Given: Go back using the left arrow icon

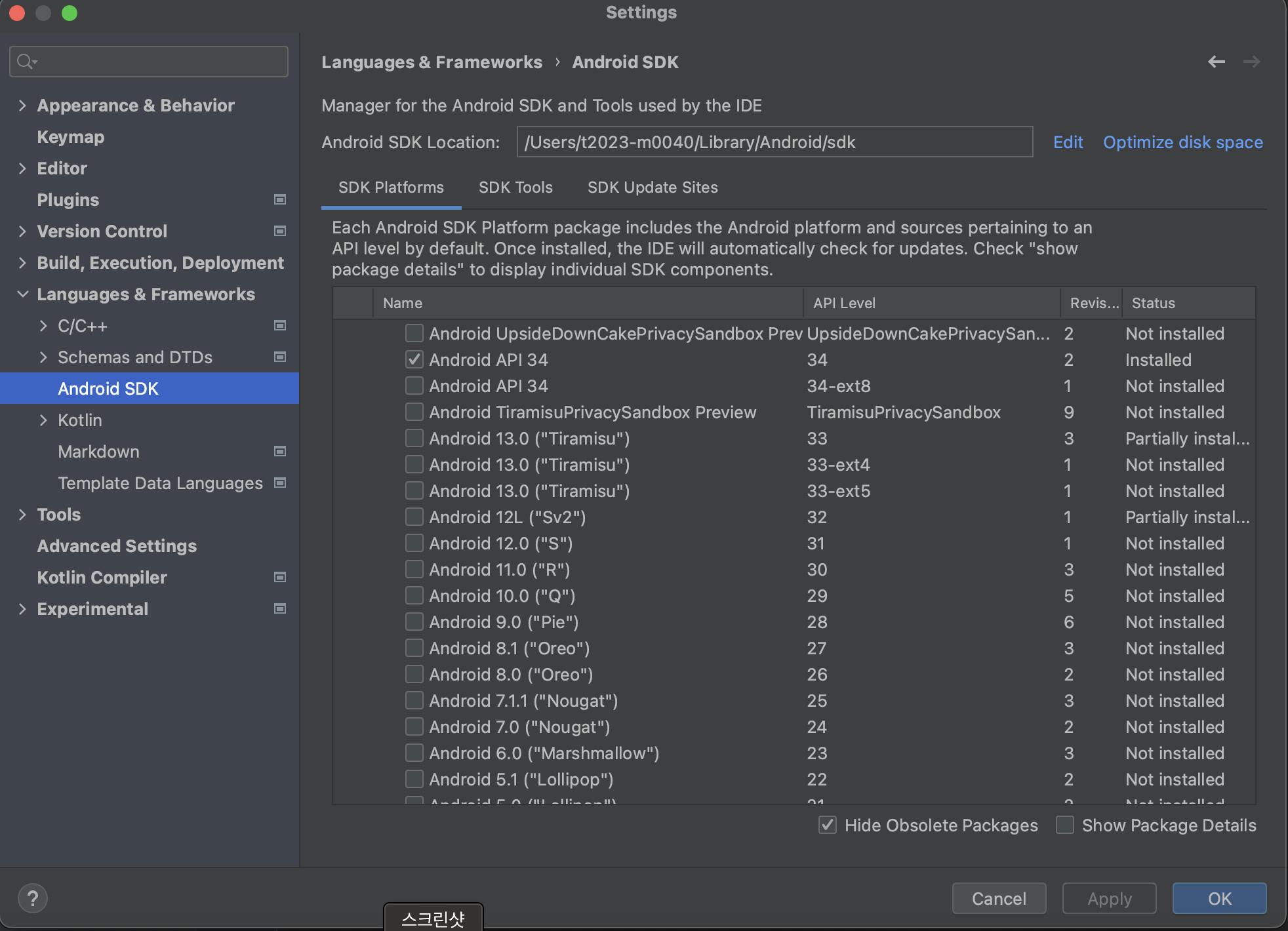Looking at the screenshot, I should 1217,62.
